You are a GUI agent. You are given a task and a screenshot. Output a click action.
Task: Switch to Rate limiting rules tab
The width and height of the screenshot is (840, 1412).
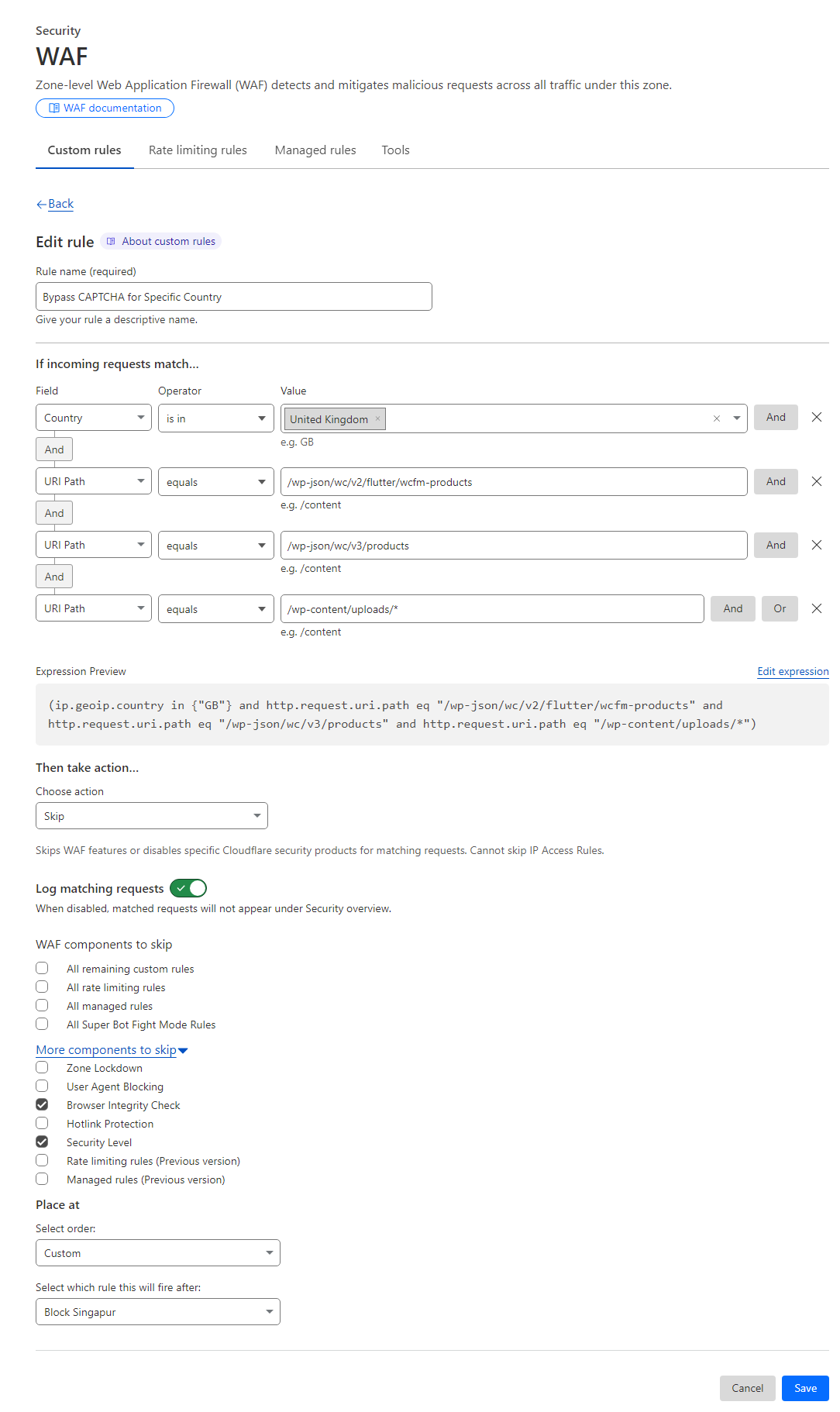pyautogui.click(x=198, y=150)
